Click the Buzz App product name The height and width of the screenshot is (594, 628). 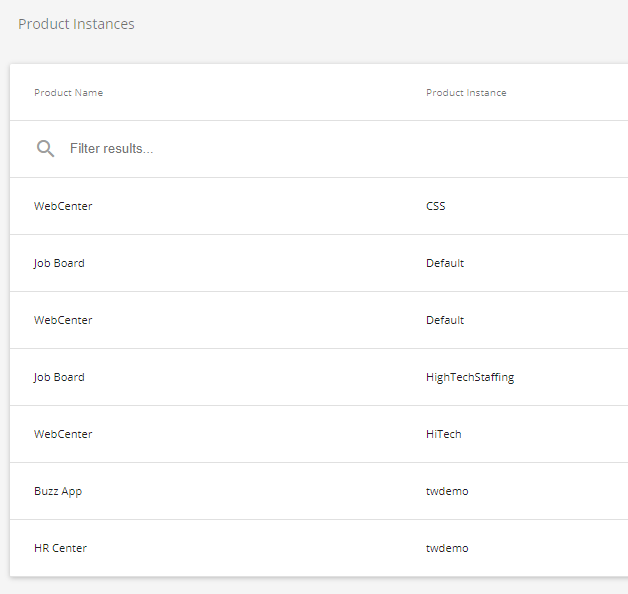tap(58, 491)
